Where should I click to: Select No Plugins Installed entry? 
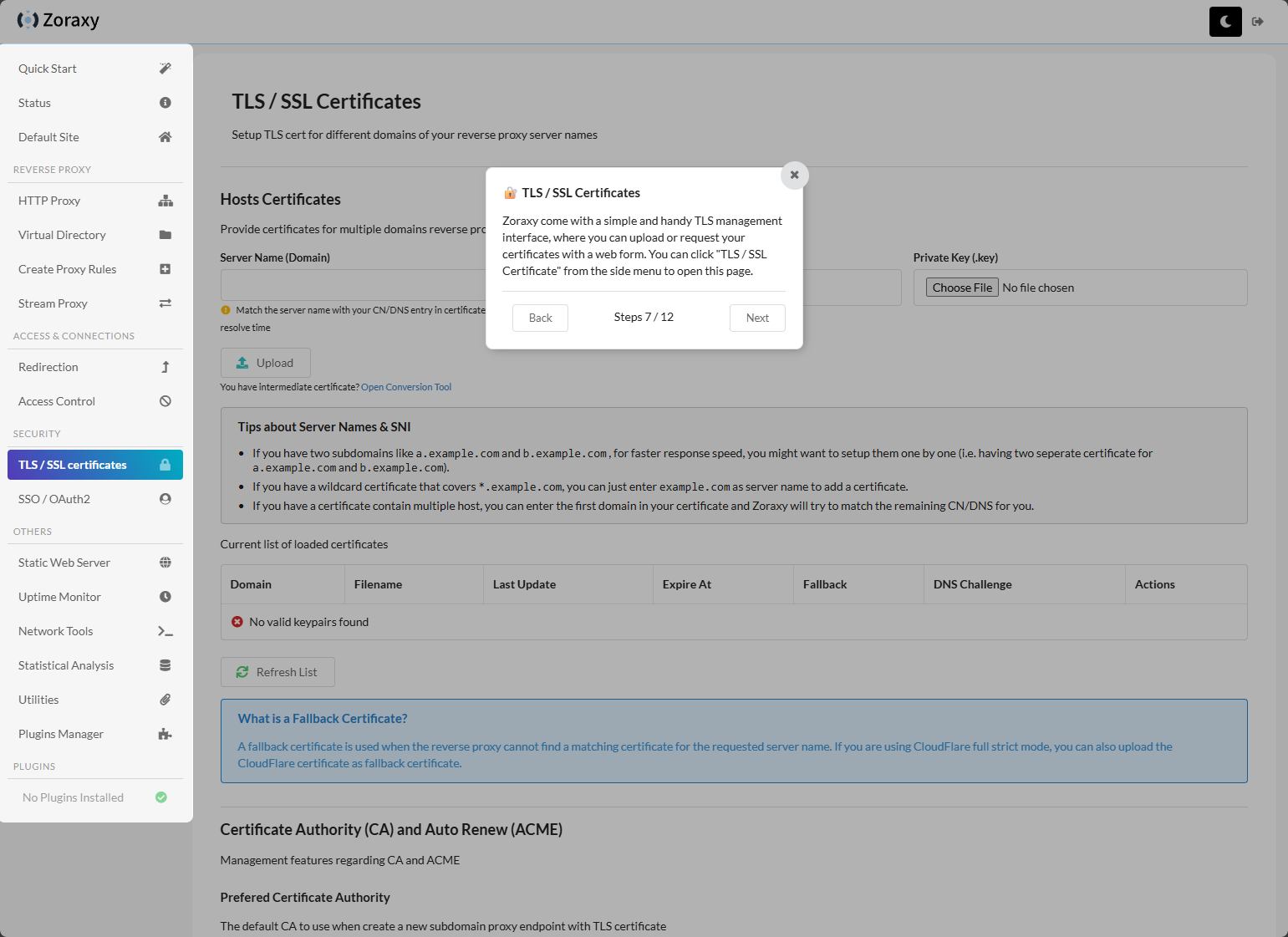[x=95, y=797]
